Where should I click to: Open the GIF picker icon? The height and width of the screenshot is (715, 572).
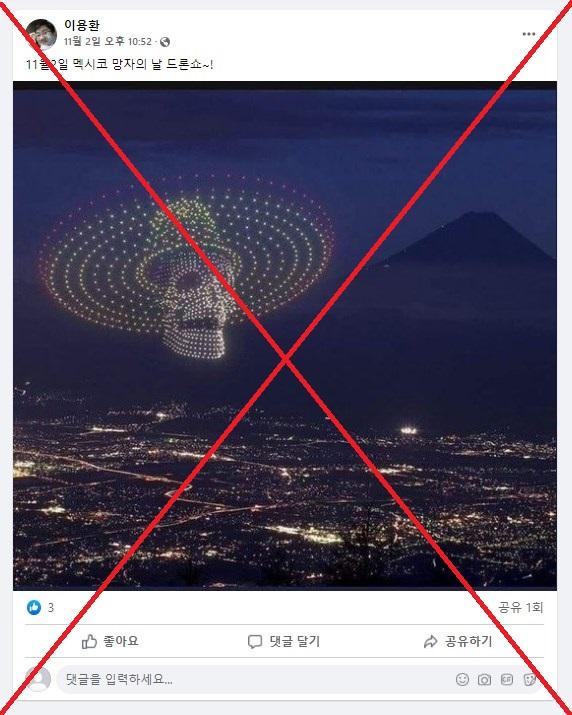coord(507,680)
